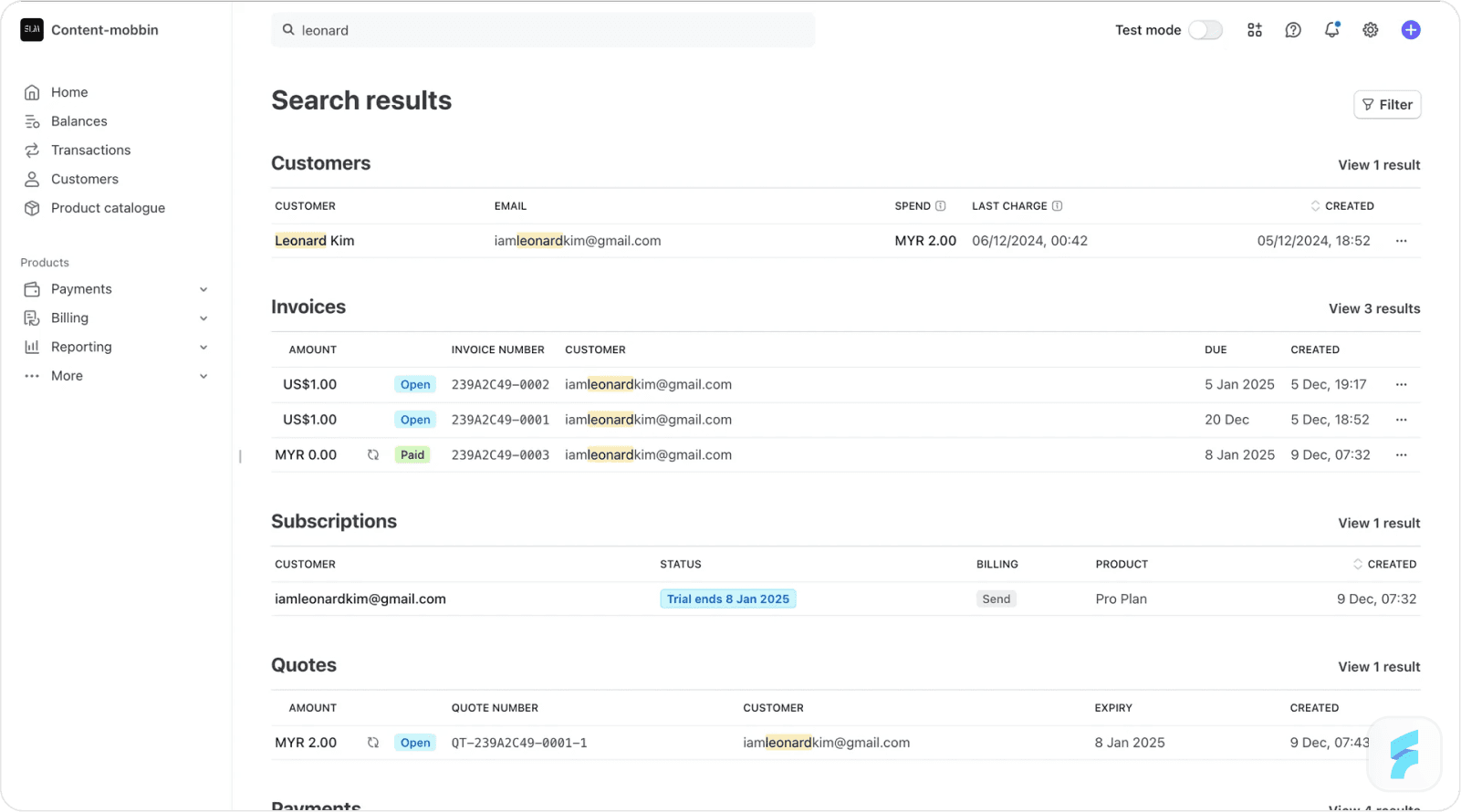Click the More ellipsis icon in sidebar
The height and width of the screenshot is (812, 1461).
(32, 376)
